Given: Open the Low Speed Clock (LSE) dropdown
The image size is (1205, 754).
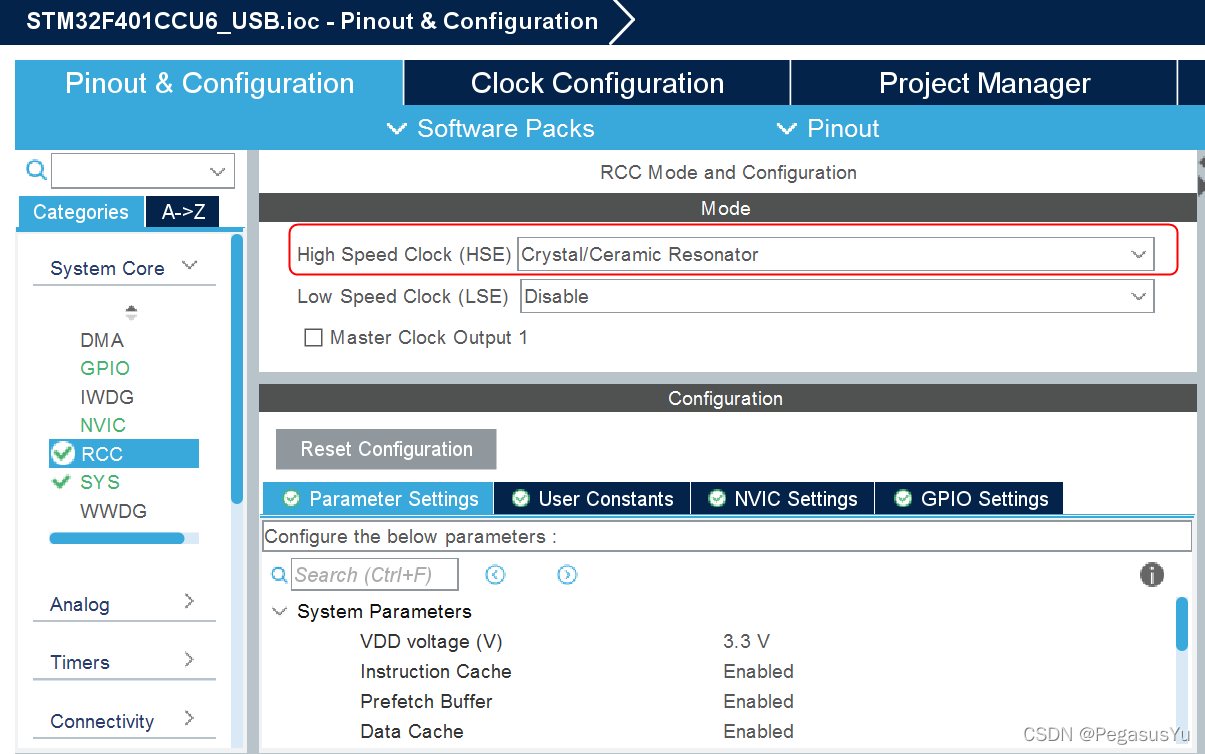Looking at the screenshot, I should 837,296.
